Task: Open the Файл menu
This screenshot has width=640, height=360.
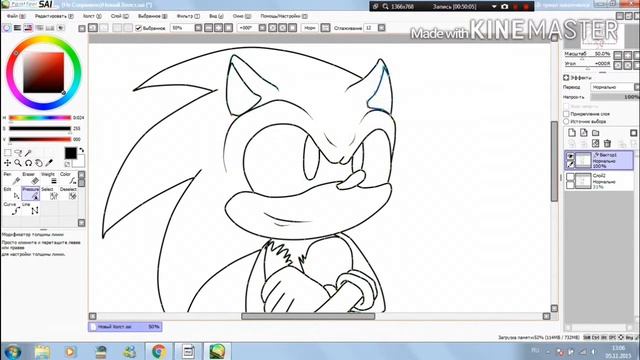Action: coord(16,16)
